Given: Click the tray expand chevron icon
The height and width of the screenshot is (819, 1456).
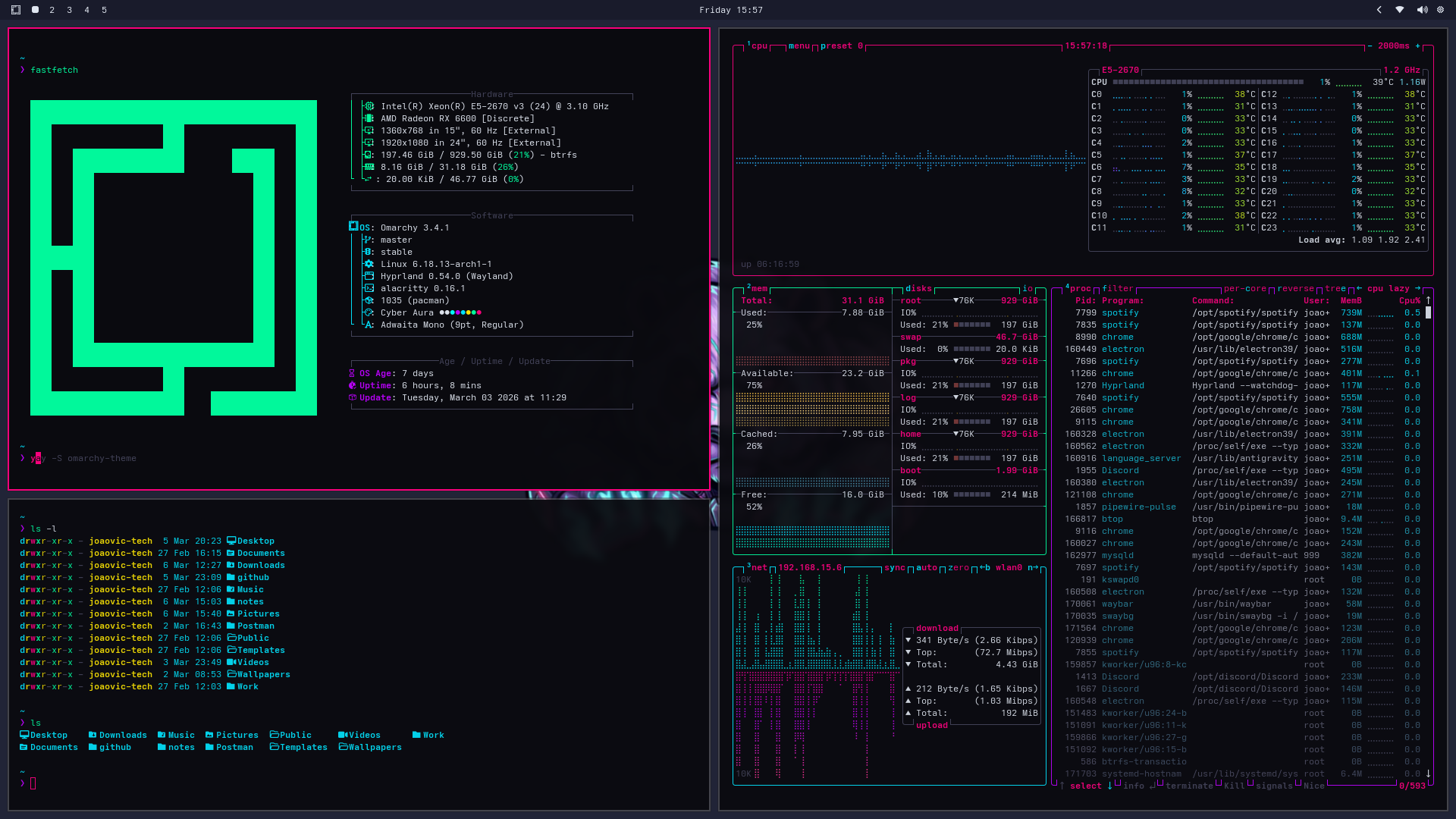Looking at the screenshot, I should coord(1379,10).
